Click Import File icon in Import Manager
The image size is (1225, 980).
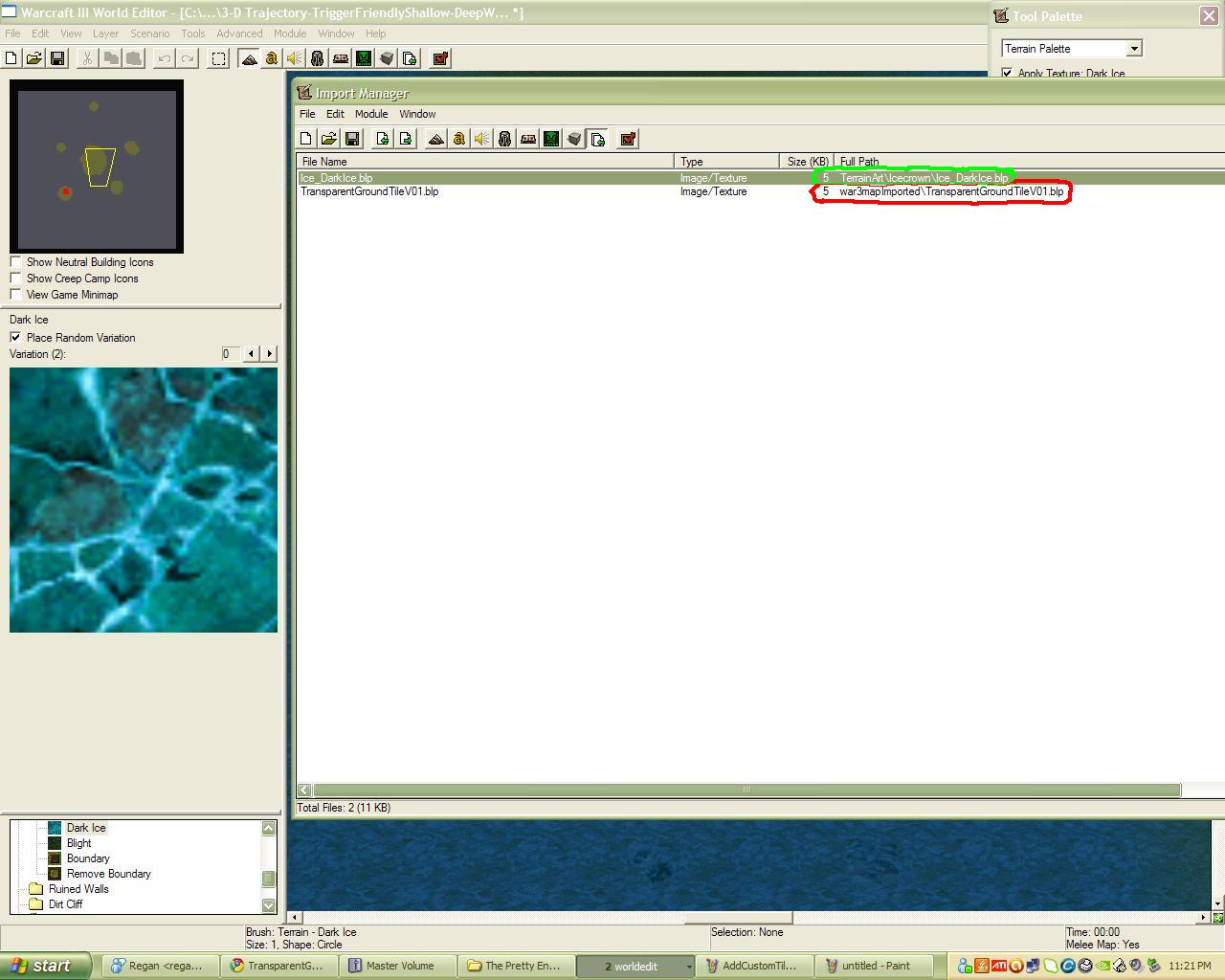(x=383, y=139)
